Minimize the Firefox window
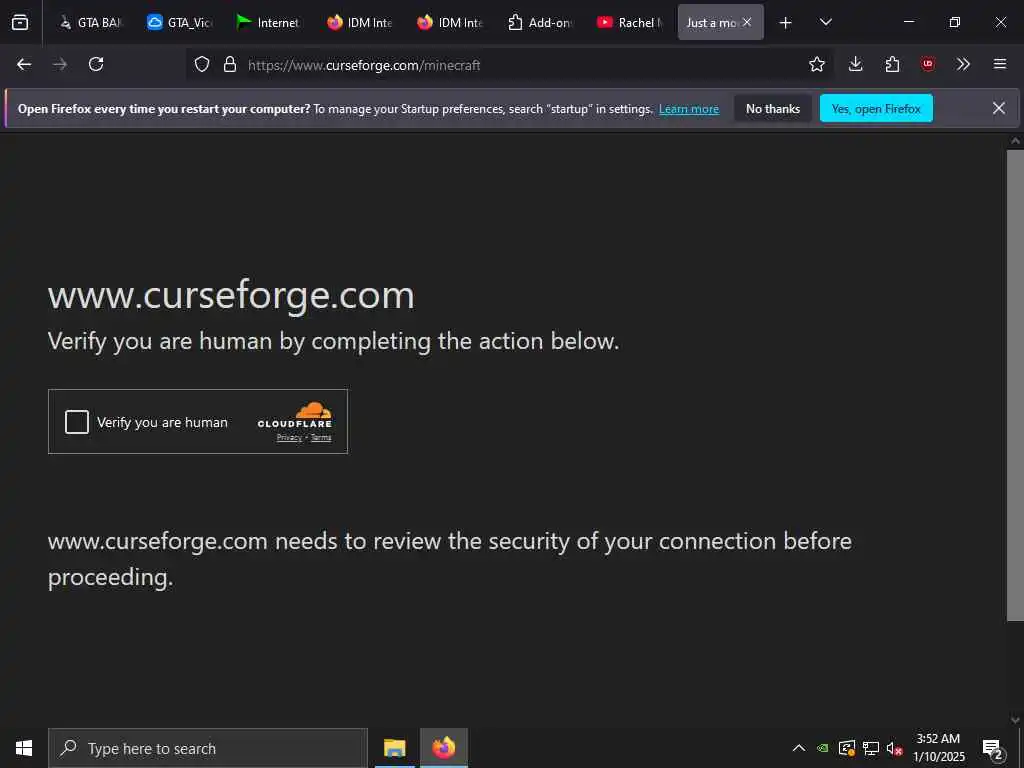This screenshot has width=1024, height=768. 908,22
